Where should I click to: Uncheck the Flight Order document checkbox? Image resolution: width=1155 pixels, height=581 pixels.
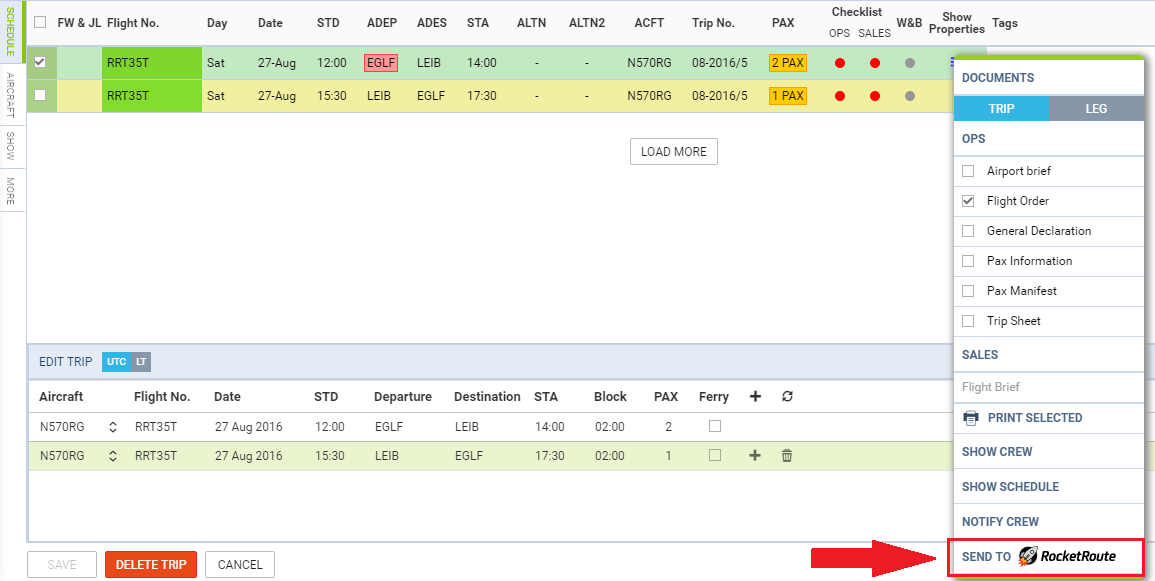[968, 201]
